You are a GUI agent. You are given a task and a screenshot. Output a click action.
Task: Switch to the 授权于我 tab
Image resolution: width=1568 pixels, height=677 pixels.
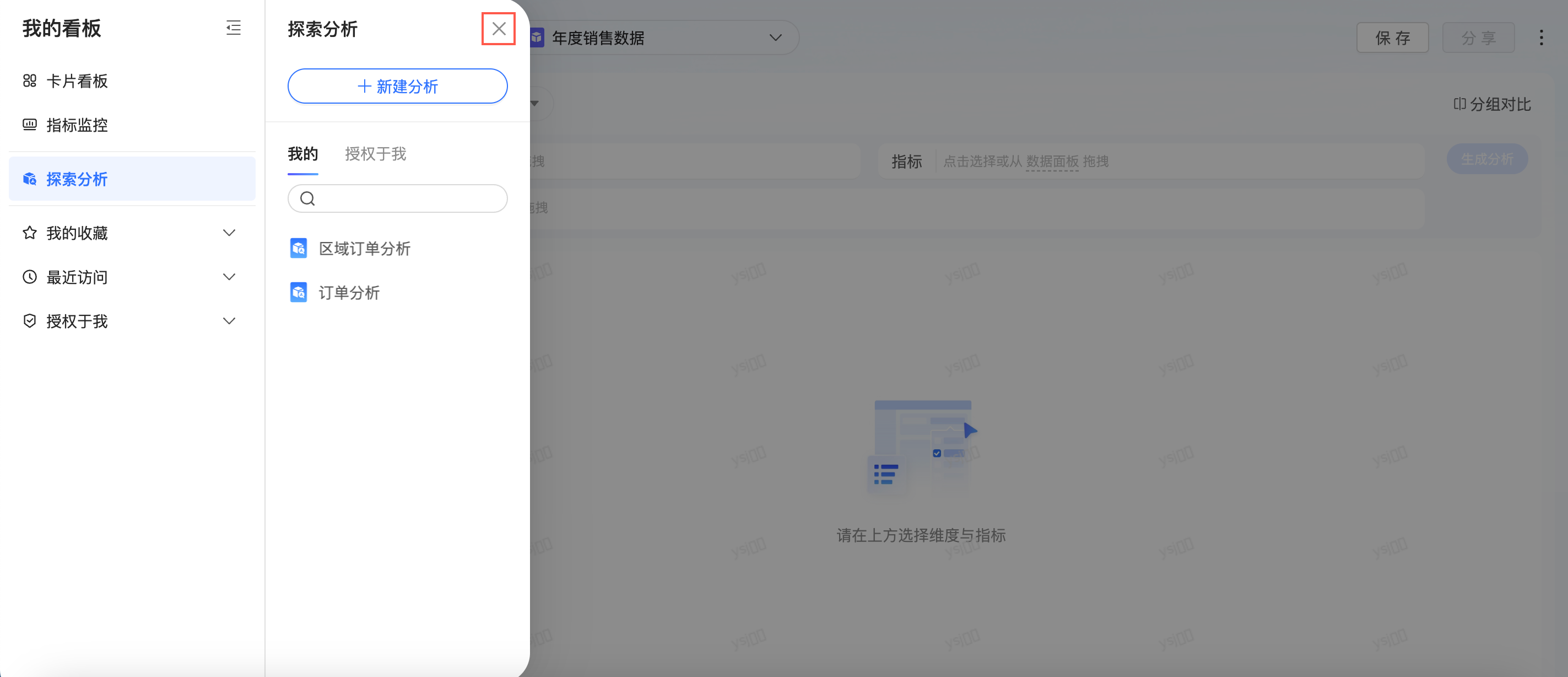[x=375, y=154]
